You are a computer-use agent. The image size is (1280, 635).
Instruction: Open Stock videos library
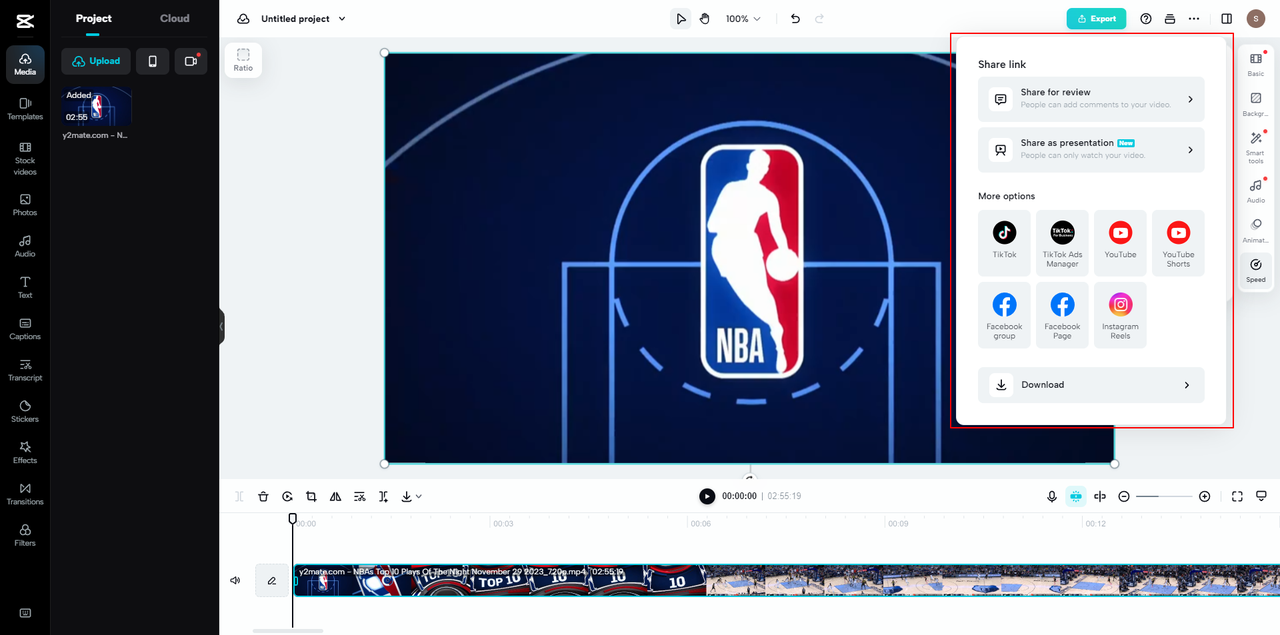[x=25, y=158]
